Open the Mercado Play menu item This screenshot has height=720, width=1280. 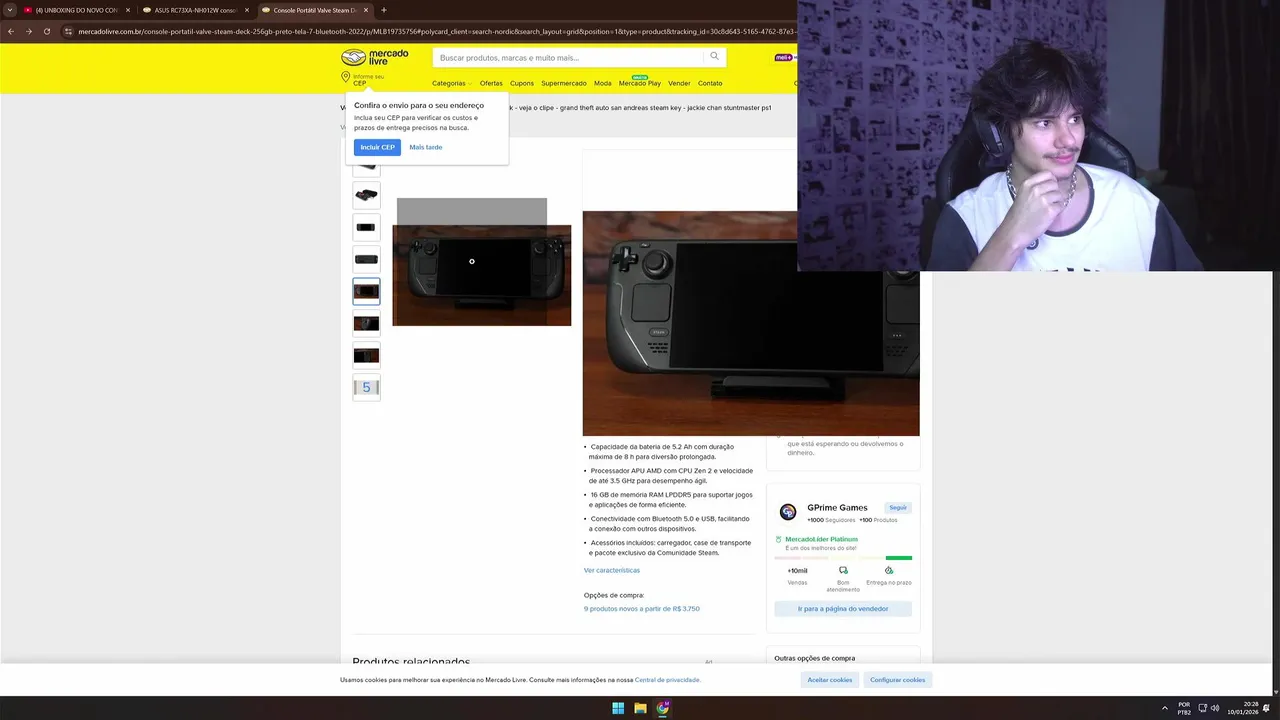(640, 83)
